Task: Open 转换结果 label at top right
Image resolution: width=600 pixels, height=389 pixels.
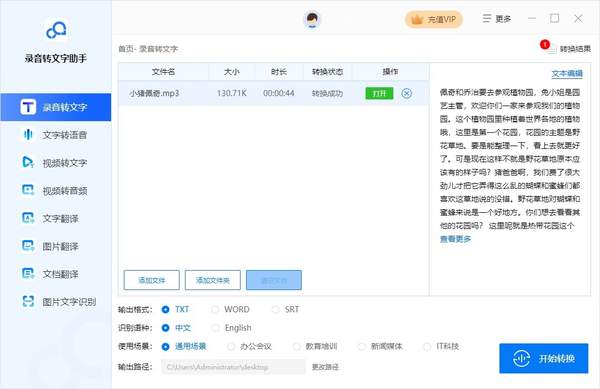Action: pyautogui.click(x=575, y=49)
